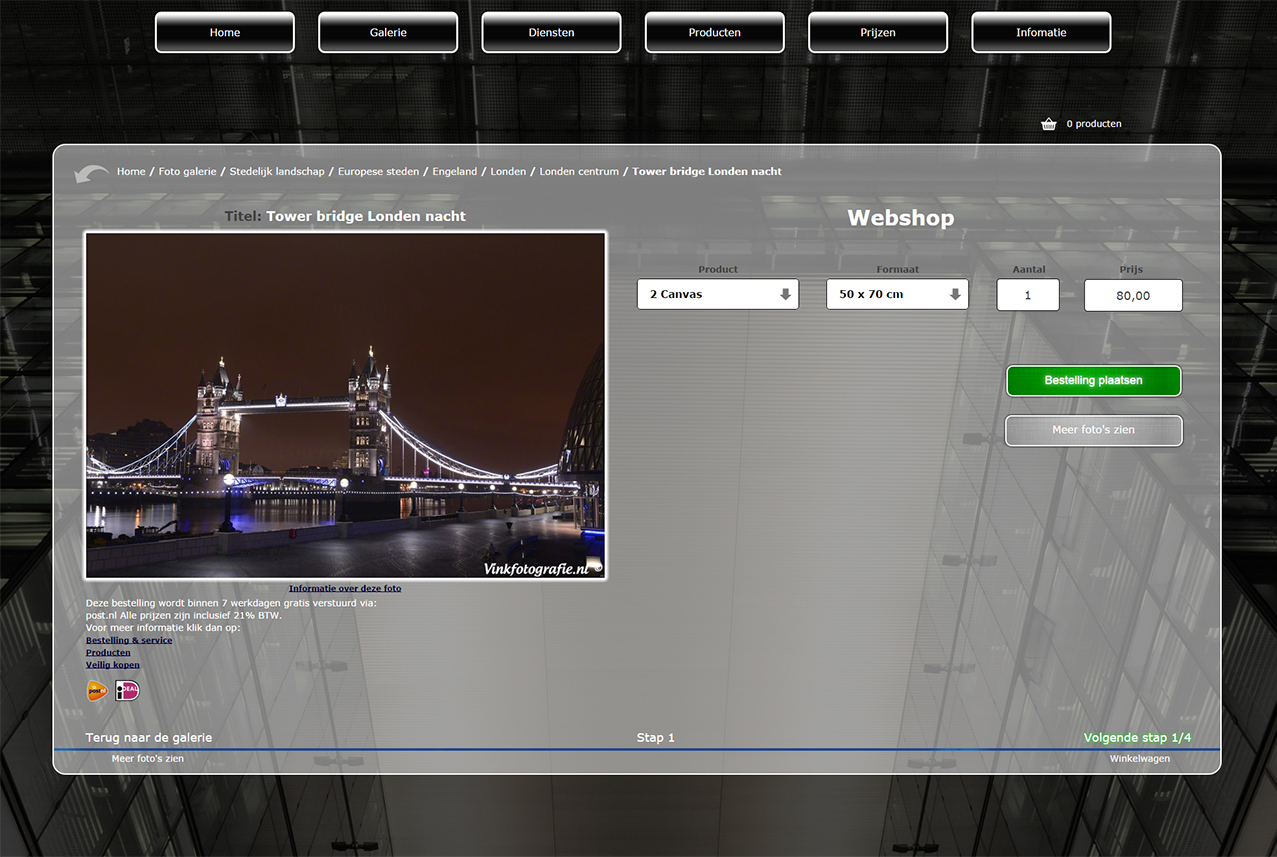Open the Galerie menu

[388, 32]
